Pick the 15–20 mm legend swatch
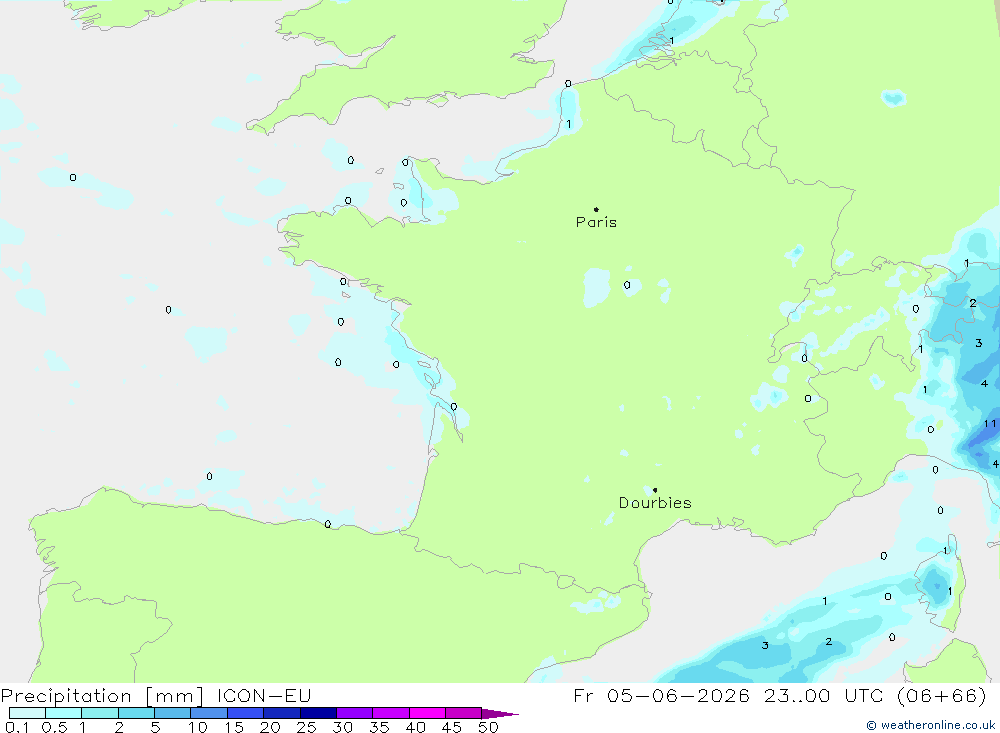This screenshot has height=733, width=1000. [246, 713]
